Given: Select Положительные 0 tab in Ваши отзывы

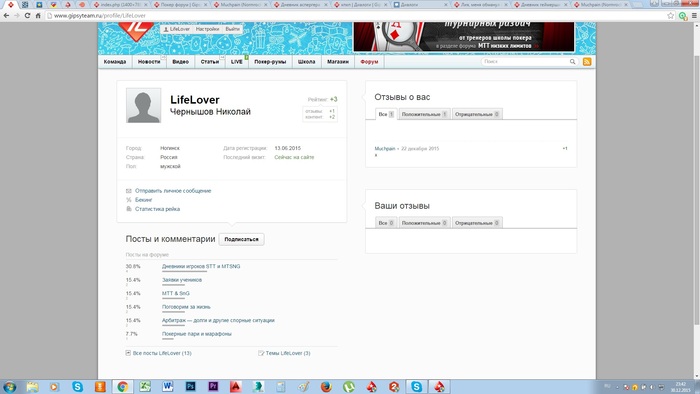Looking at the screenshot, I should (x=424, y=223).
